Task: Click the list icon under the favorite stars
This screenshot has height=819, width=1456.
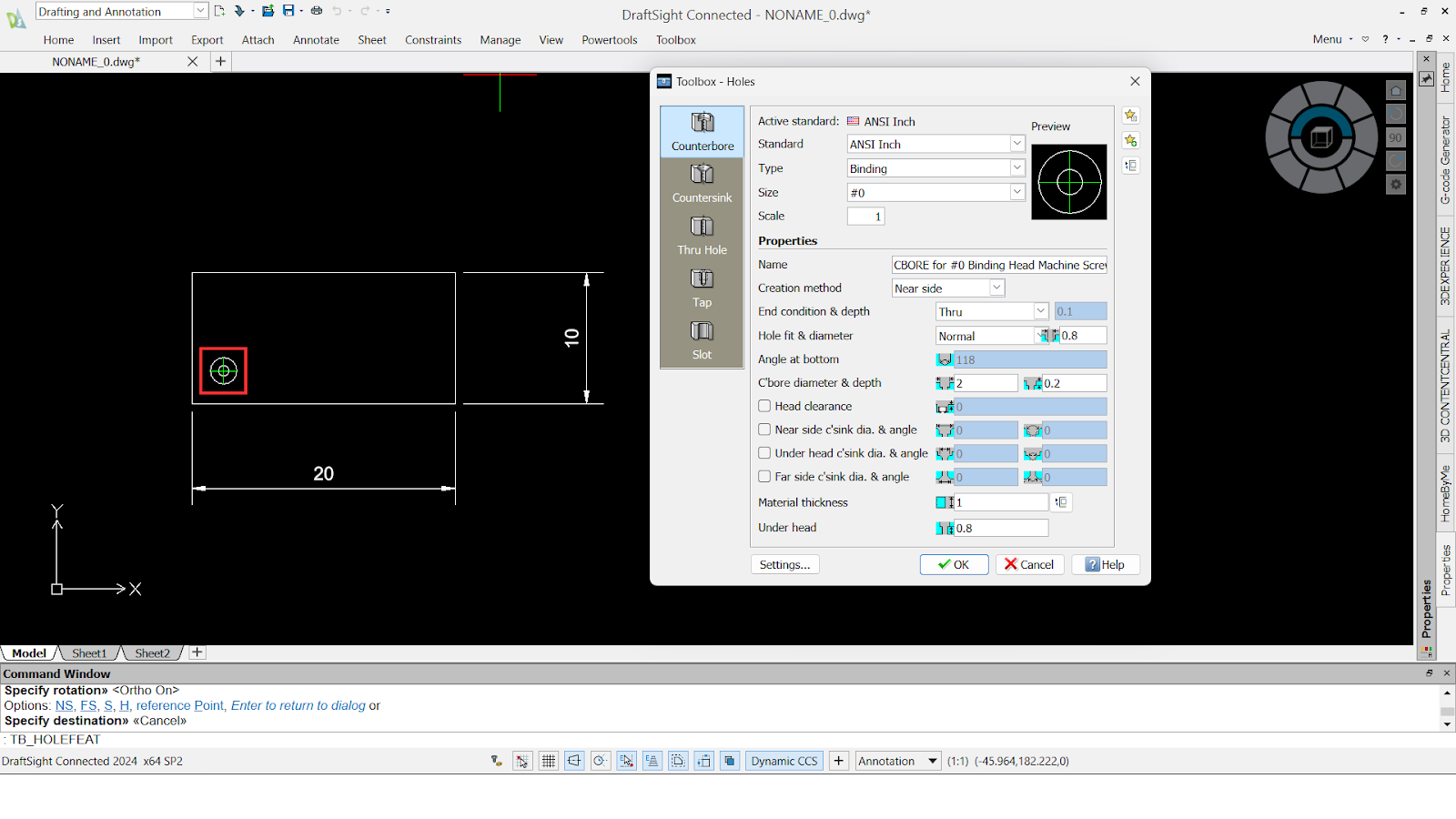Action: pyautogui.click(x=1131, y=166)
